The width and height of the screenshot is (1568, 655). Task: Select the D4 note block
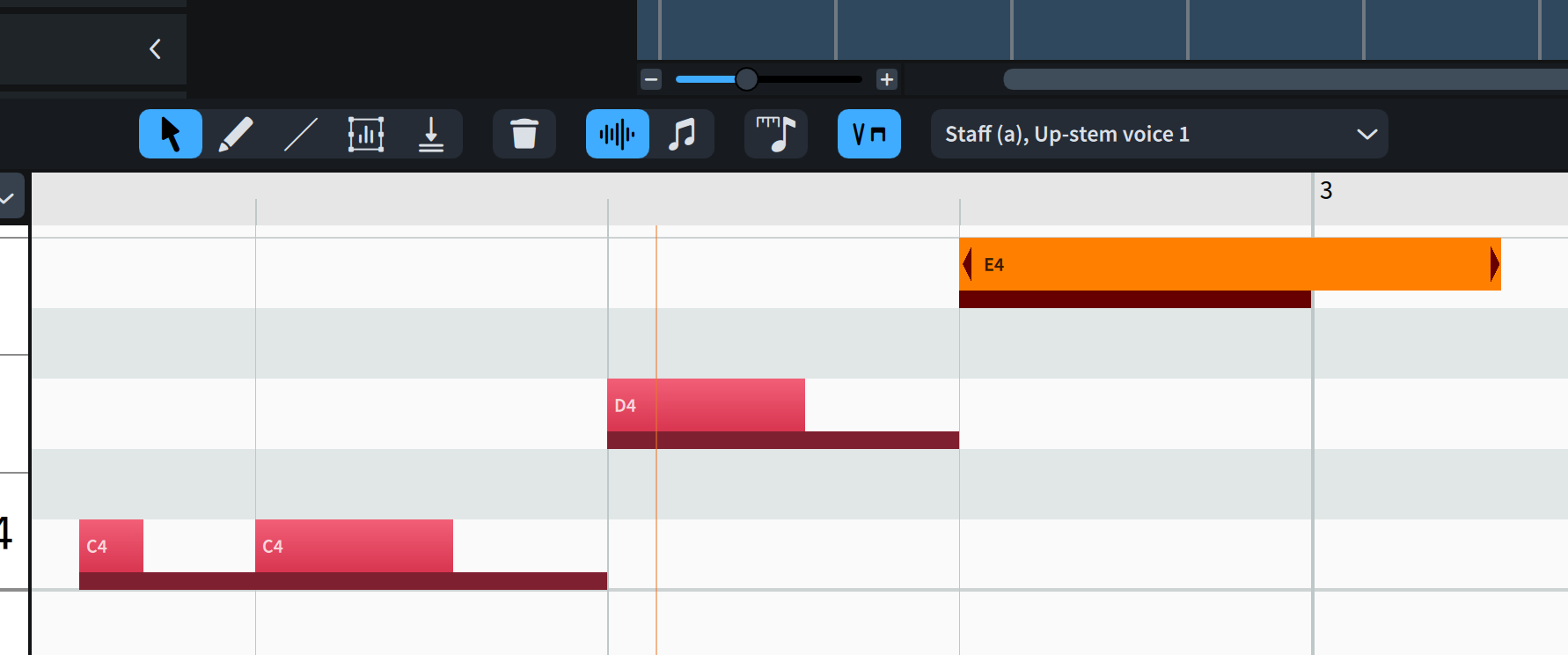point(706,405)
